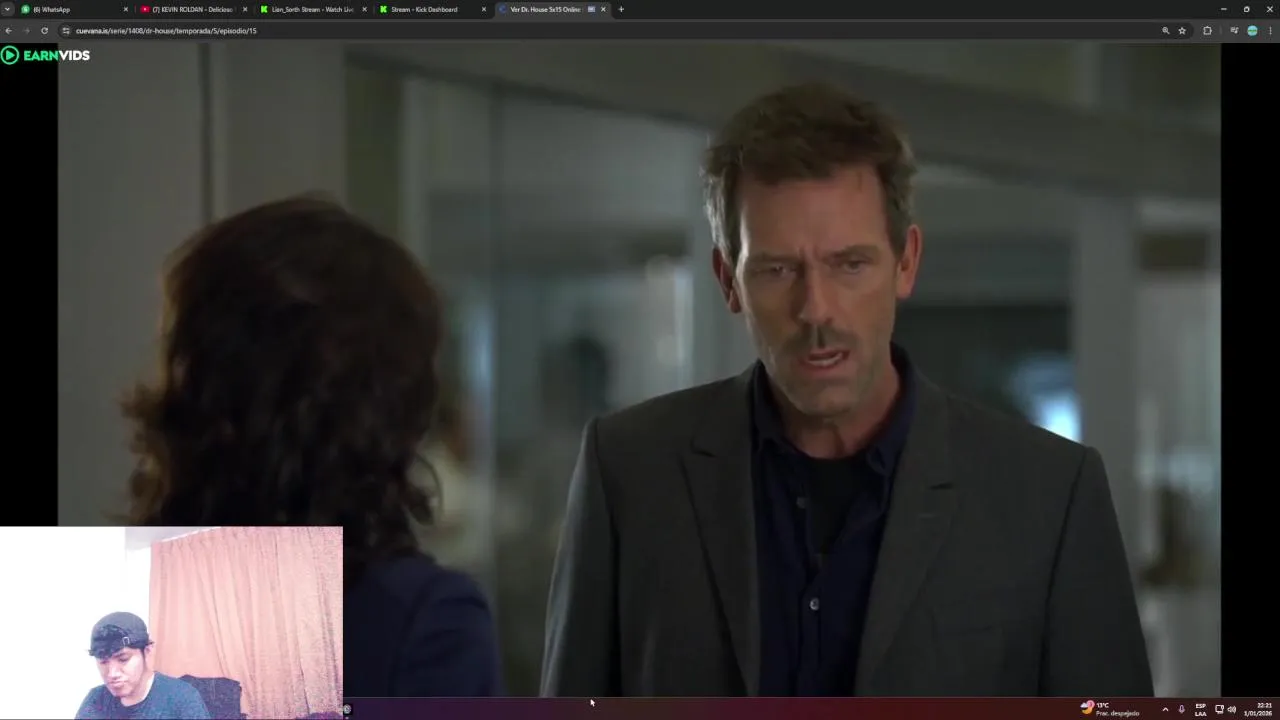Screen dimensions: 1280x720
Task: Close the Dr. House tab
Action: pos(603,9)
